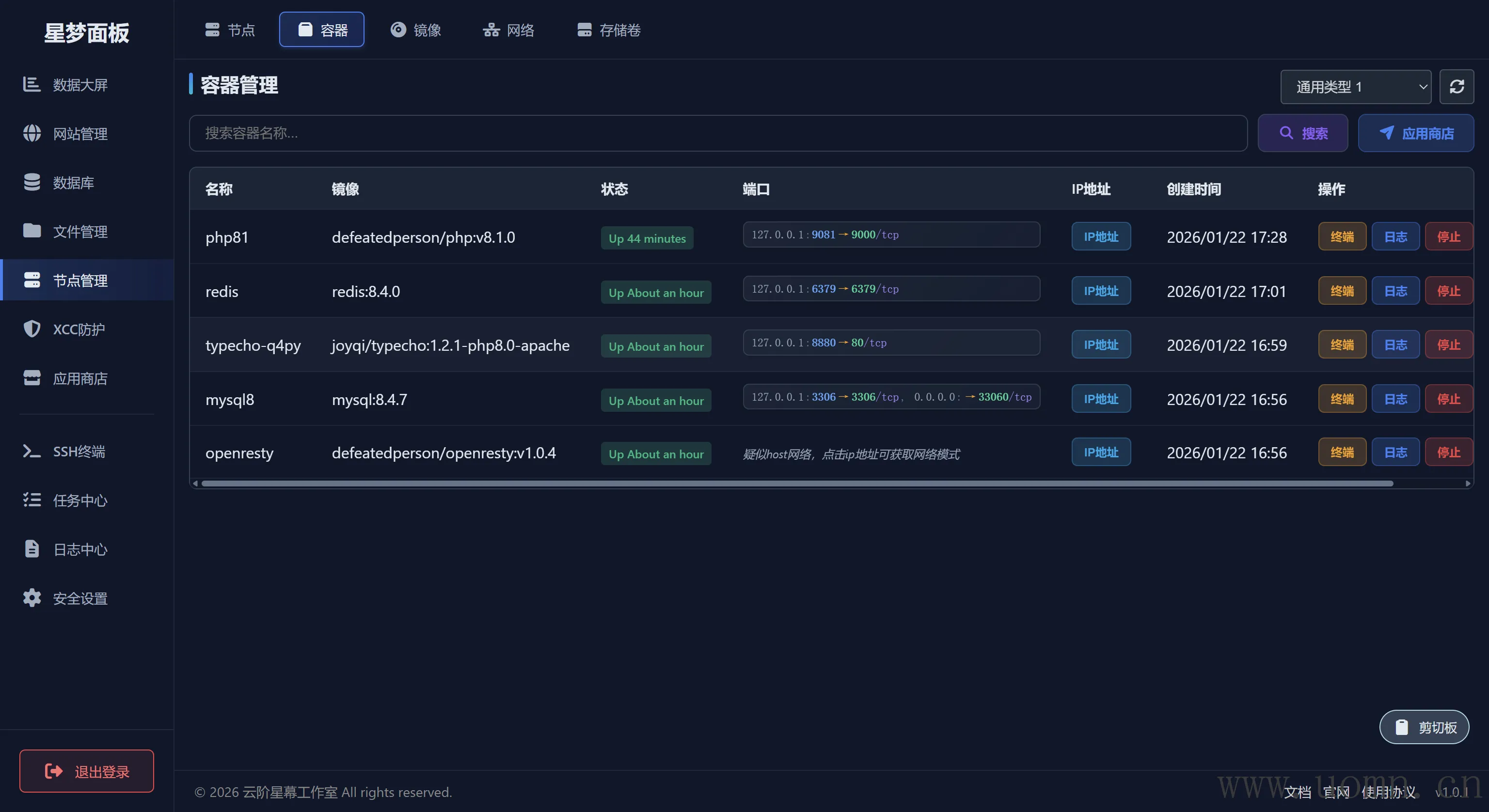Screen dimensions: 1489x812
Task: Stop the php81 container
Action: pos(1448,236)
